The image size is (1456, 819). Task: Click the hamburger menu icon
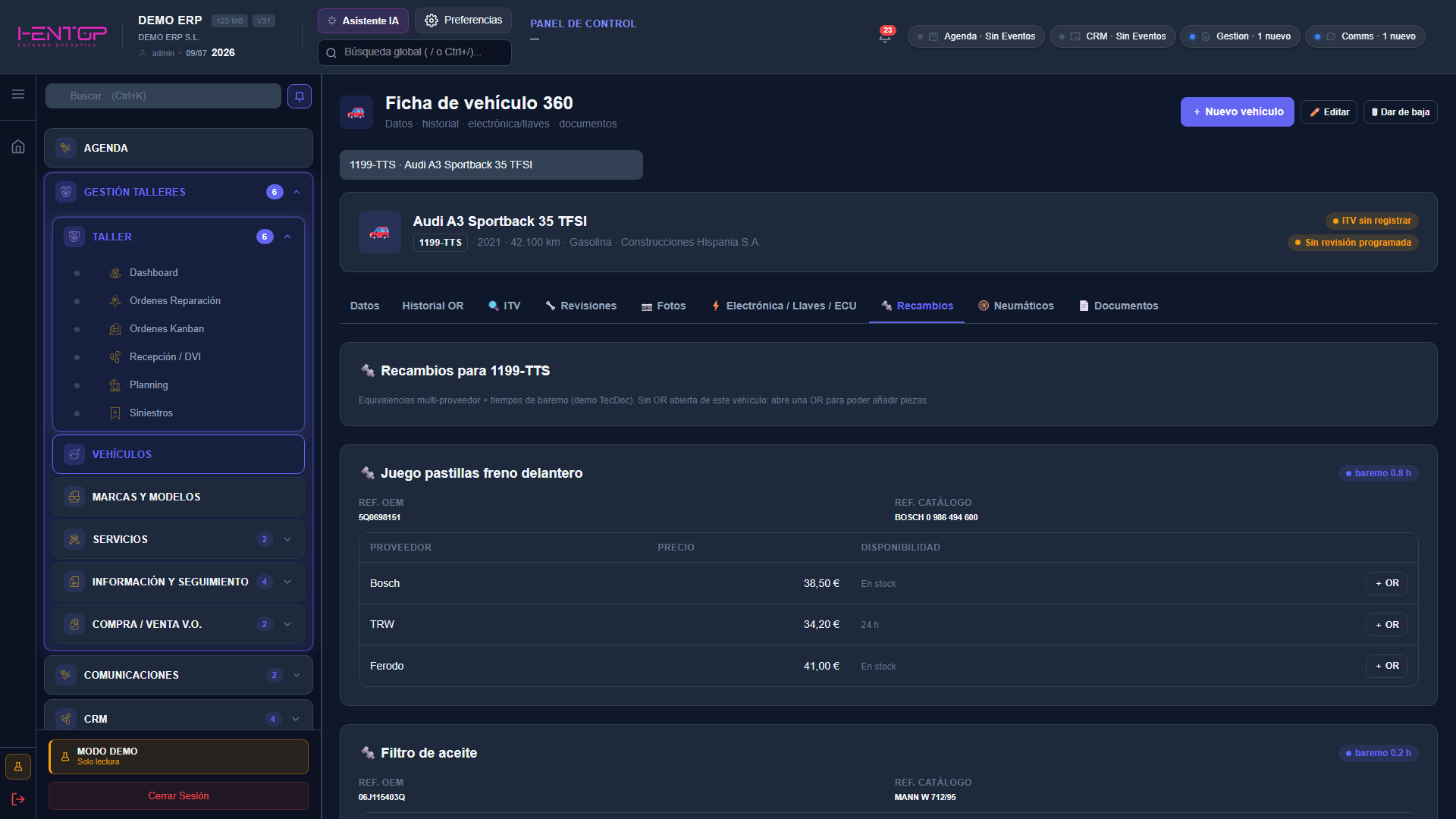(18, 94)
